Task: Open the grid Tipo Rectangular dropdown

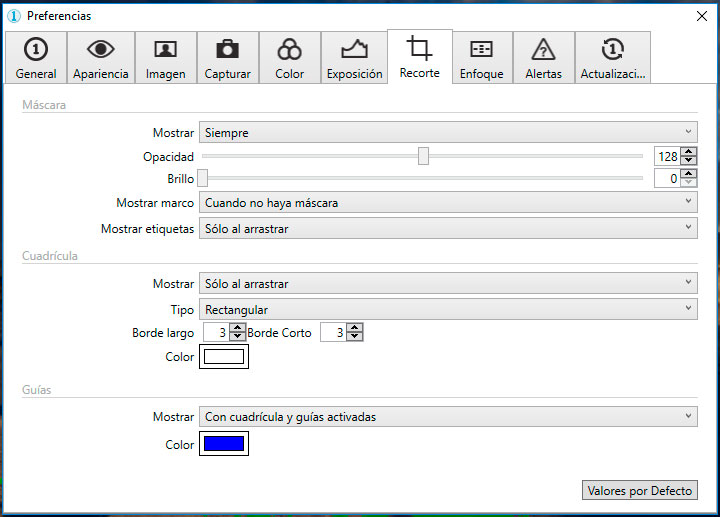Action: [x=448, y=310]
